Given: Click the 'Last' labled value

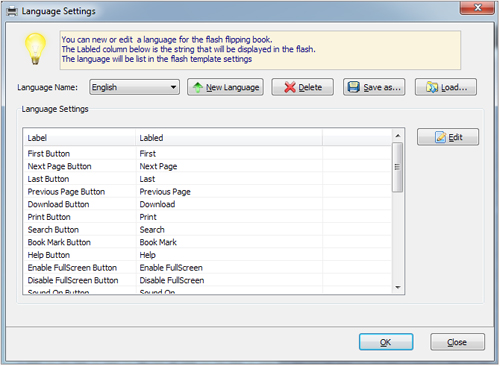Looking at the screenshot, I should [x=147, y=179].
